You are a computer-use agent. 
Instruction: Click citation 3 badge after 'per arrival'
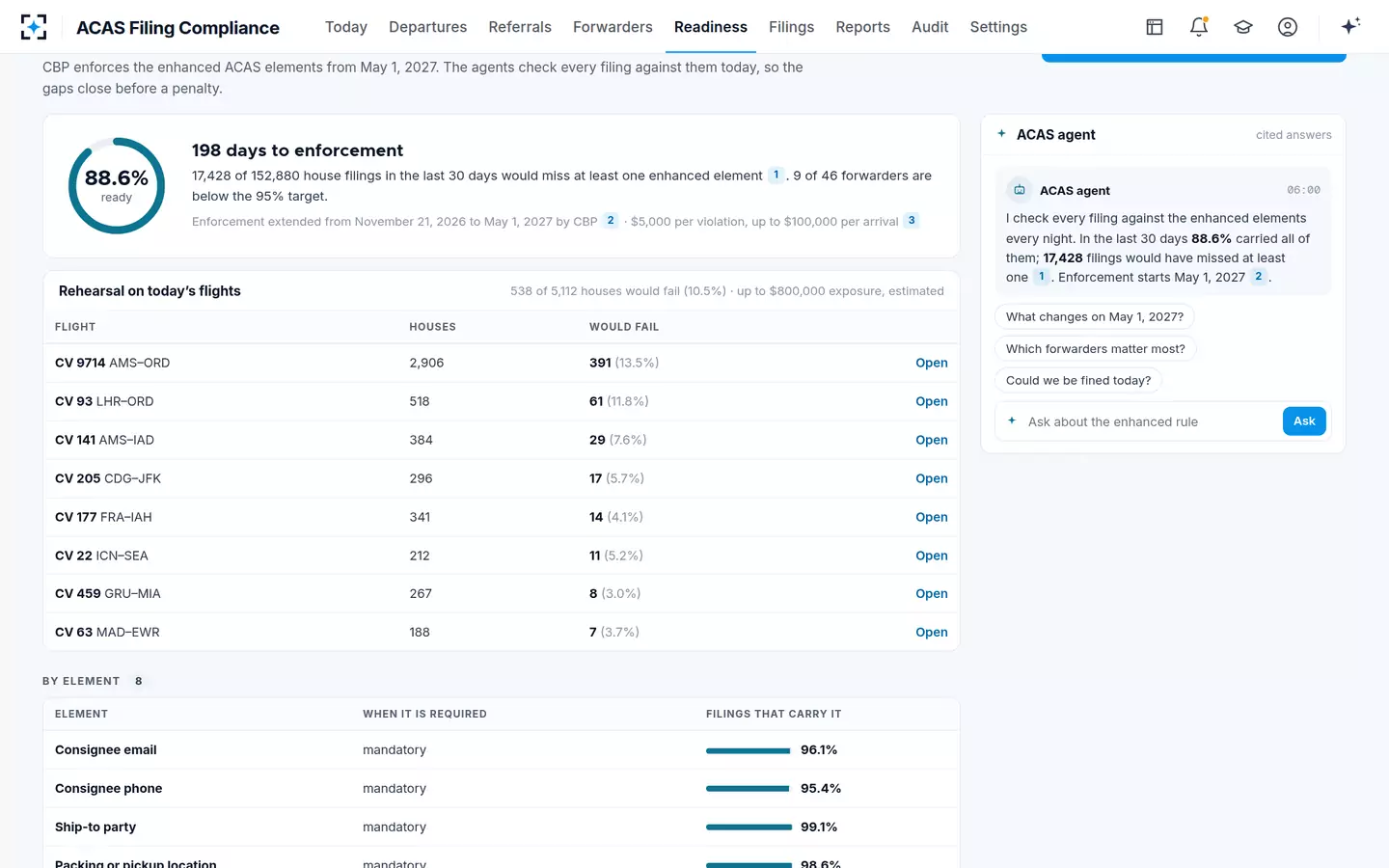912,220
